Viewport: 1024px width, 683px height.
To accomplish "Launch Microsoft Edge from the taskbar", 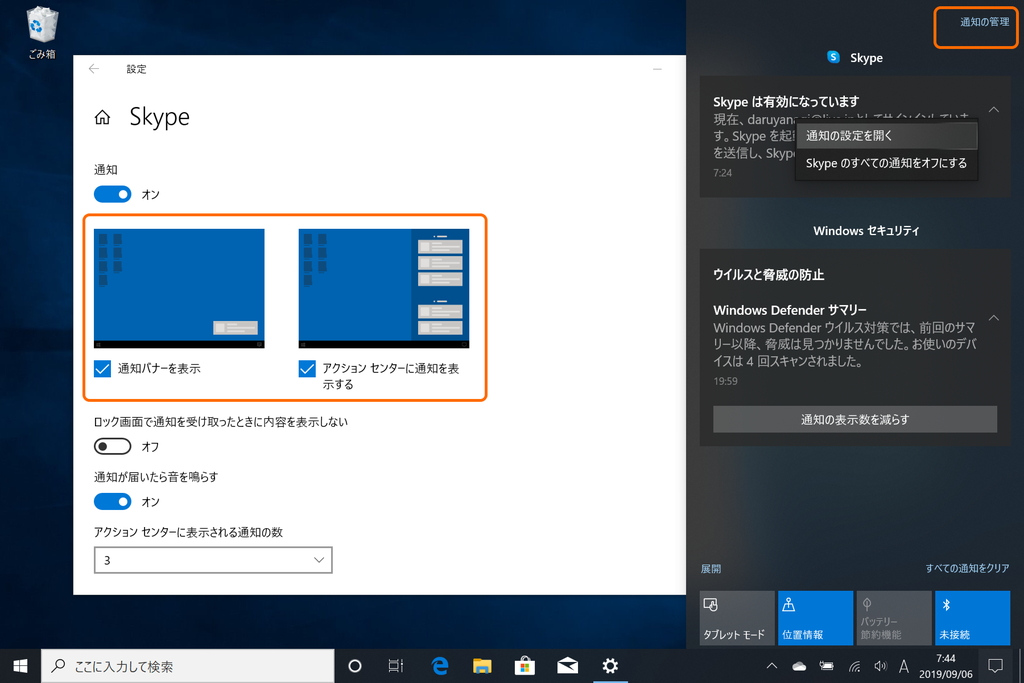I will (x=439, y=666).
